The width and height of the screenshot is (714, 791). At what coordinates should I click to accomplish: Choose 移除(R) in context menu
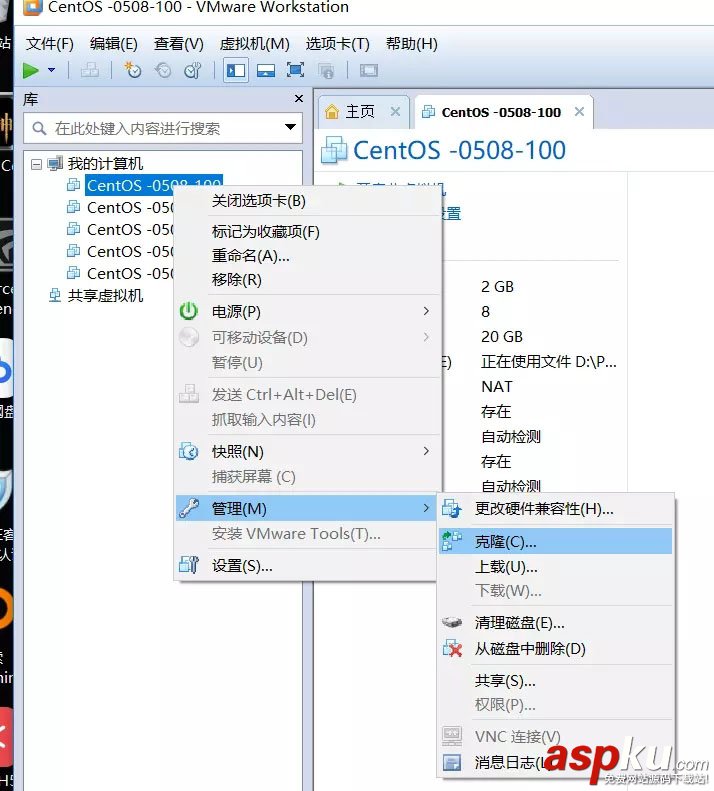(308, 279)
